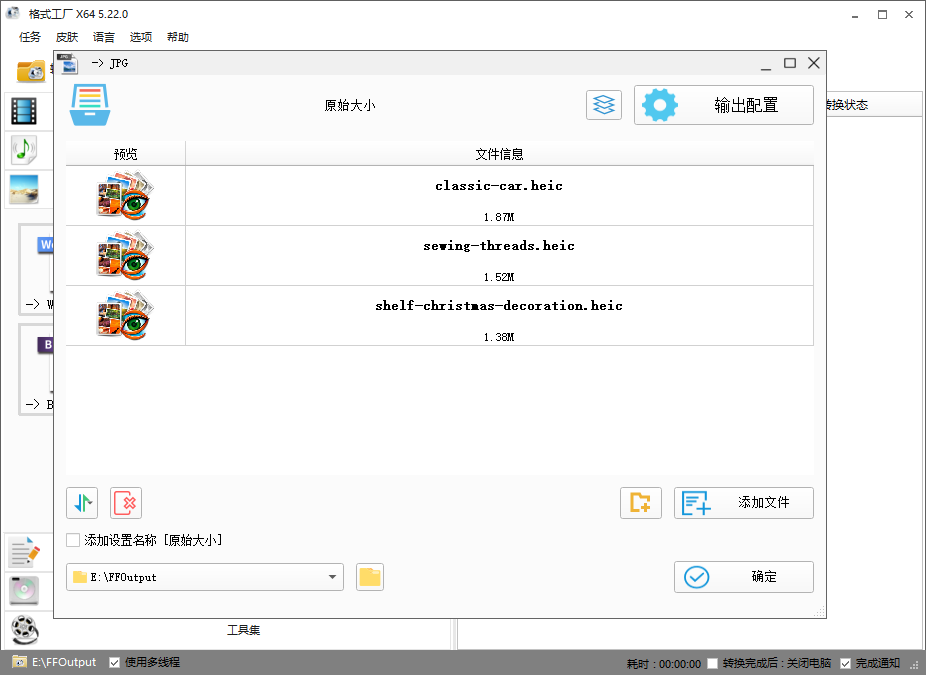The height and width of the screenshot is (675, 926).
Task: Click the 工具集 panel label
Action: [x=243, y=631]
